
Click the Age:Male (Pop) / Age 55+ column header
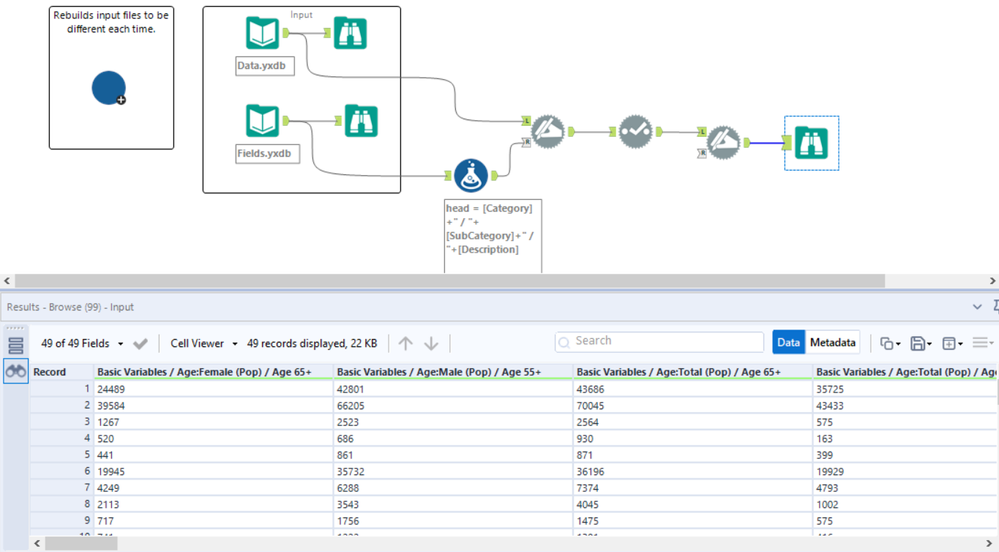pyautogui.click(x=439, y=372)
